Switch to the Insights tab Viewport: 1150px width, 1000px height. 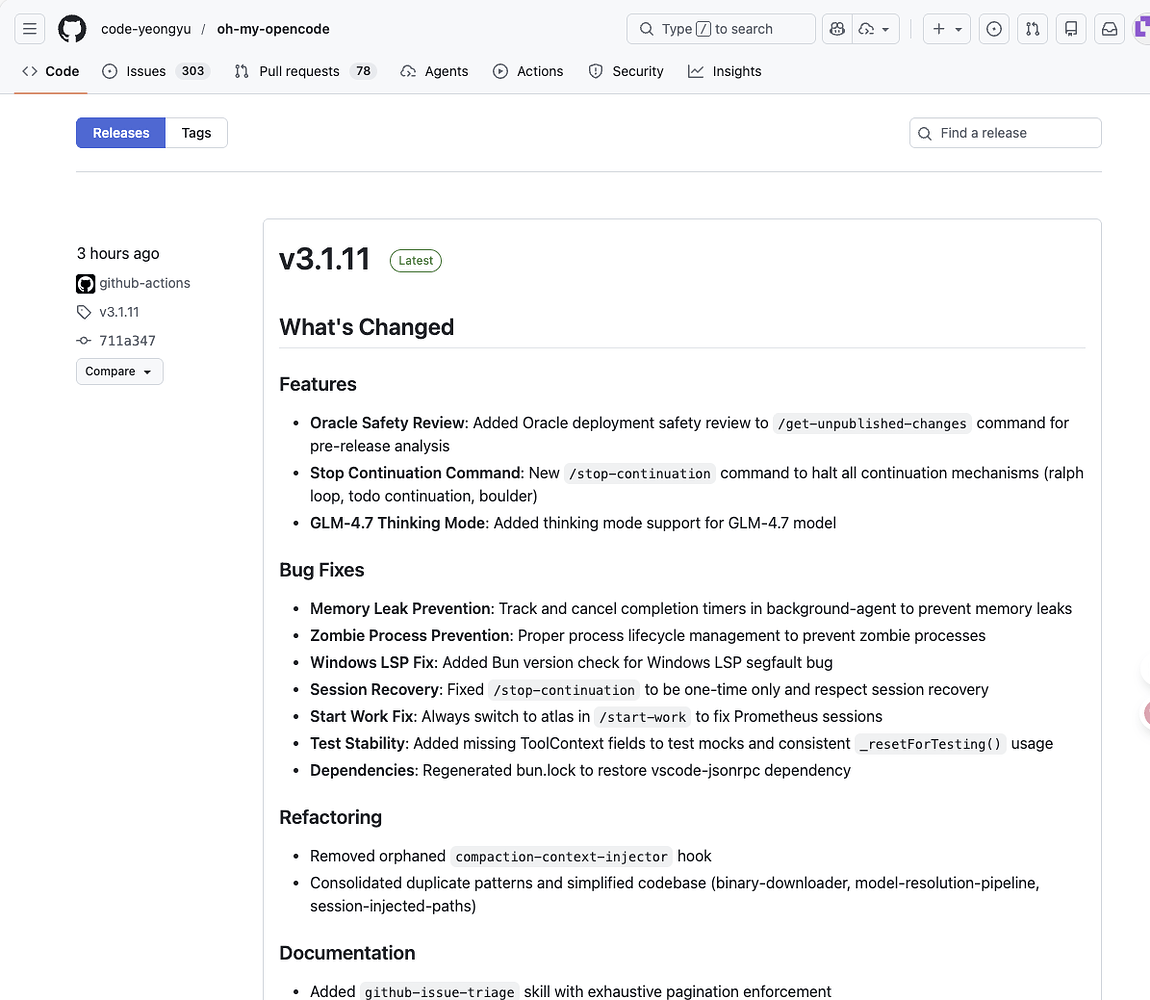pos(725,71)
